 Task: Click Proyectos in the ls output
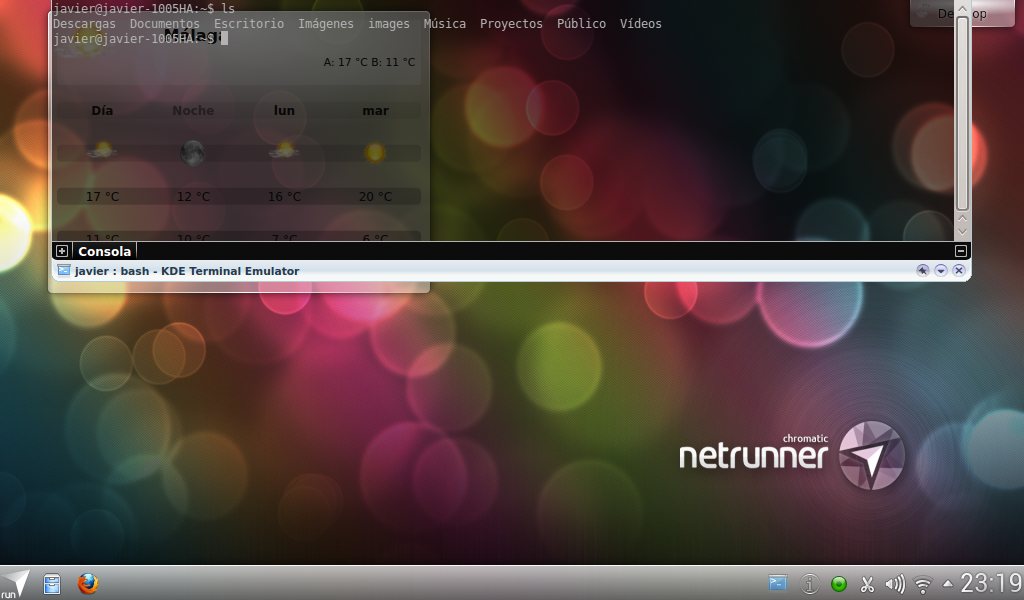(x=511, y=24)
